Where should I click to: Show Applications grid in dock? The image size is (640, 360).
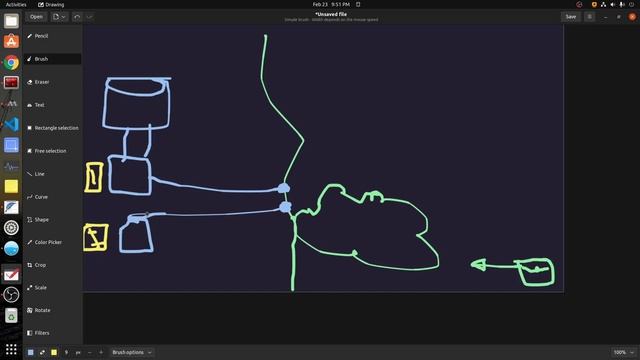pos(11,349)
